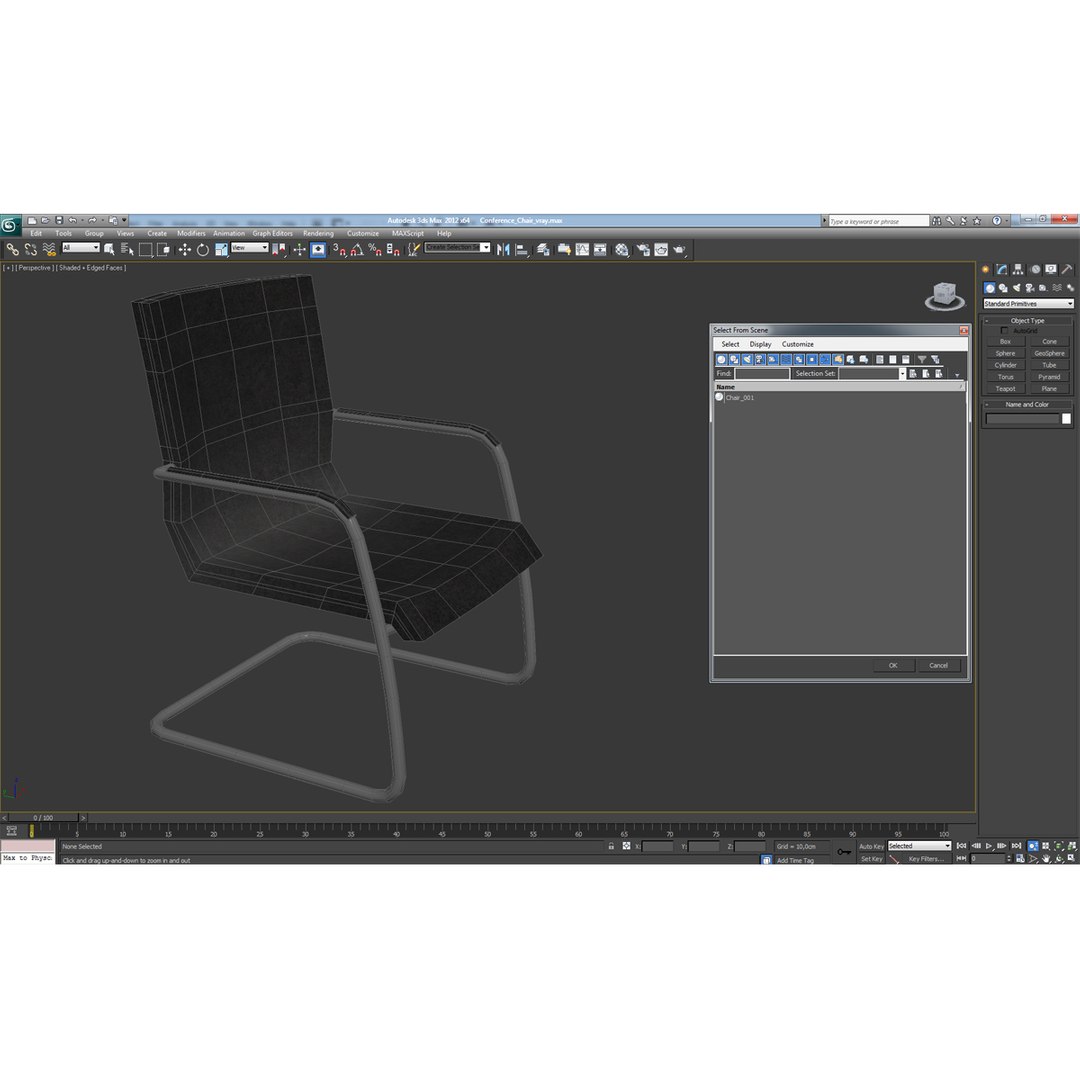Click the Align tool in main toolbar
Screen dimensions: 1080x1080
(522, 249)
